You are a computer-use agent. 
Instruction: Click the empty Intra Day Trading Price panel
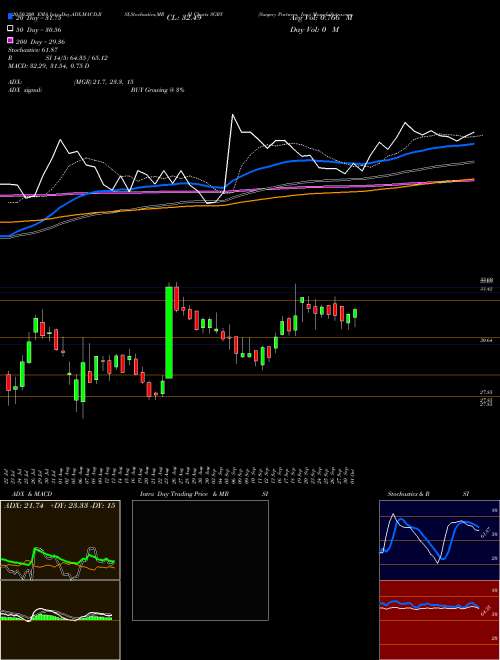pyautogui.click(x=200, y=560)
